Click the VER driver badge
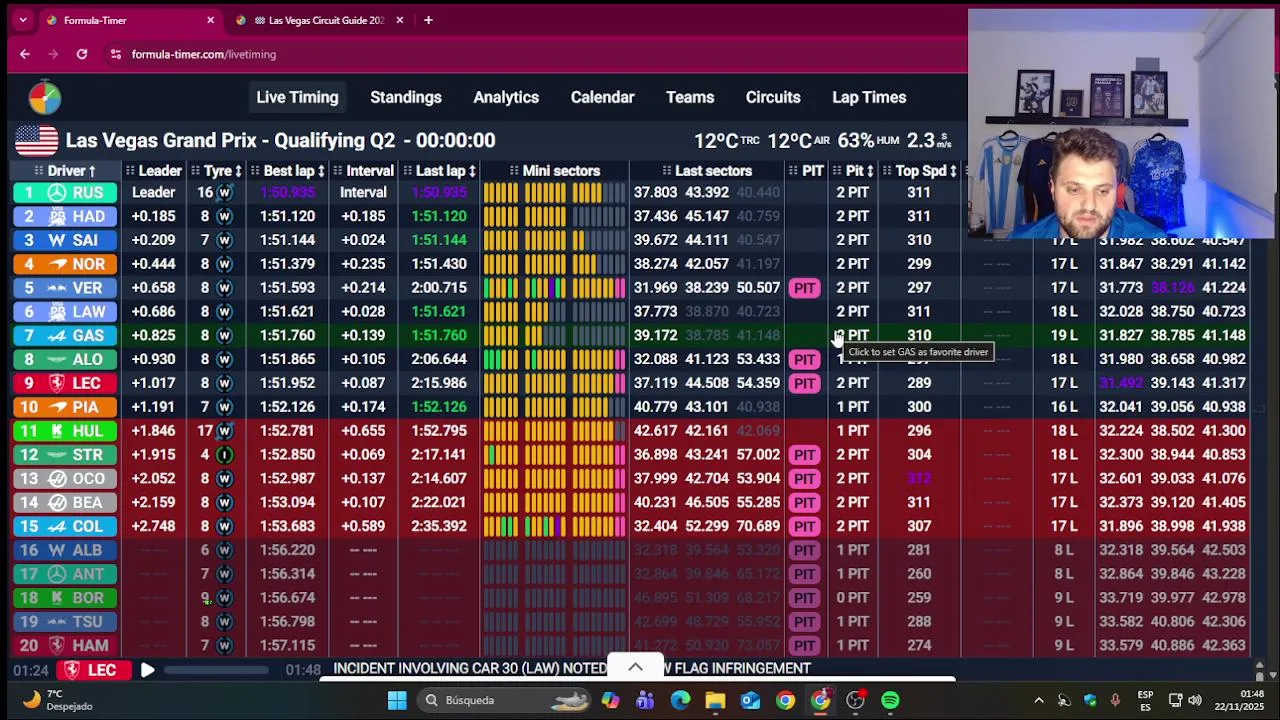The height and width of the screenshot is (720, 1280). (x=67, y=288)
